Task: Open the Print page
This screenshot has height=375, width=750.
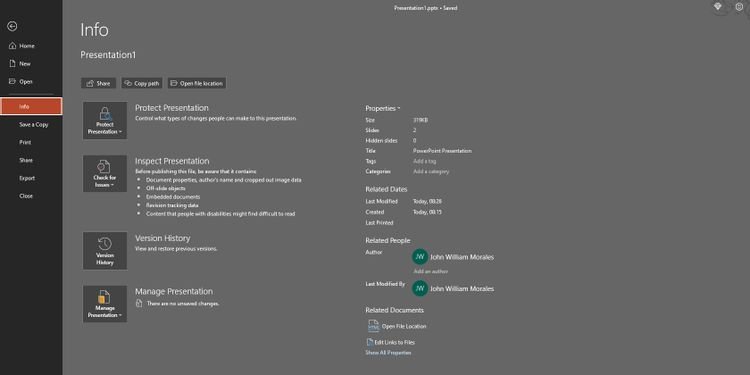Action: coord(31,142)
